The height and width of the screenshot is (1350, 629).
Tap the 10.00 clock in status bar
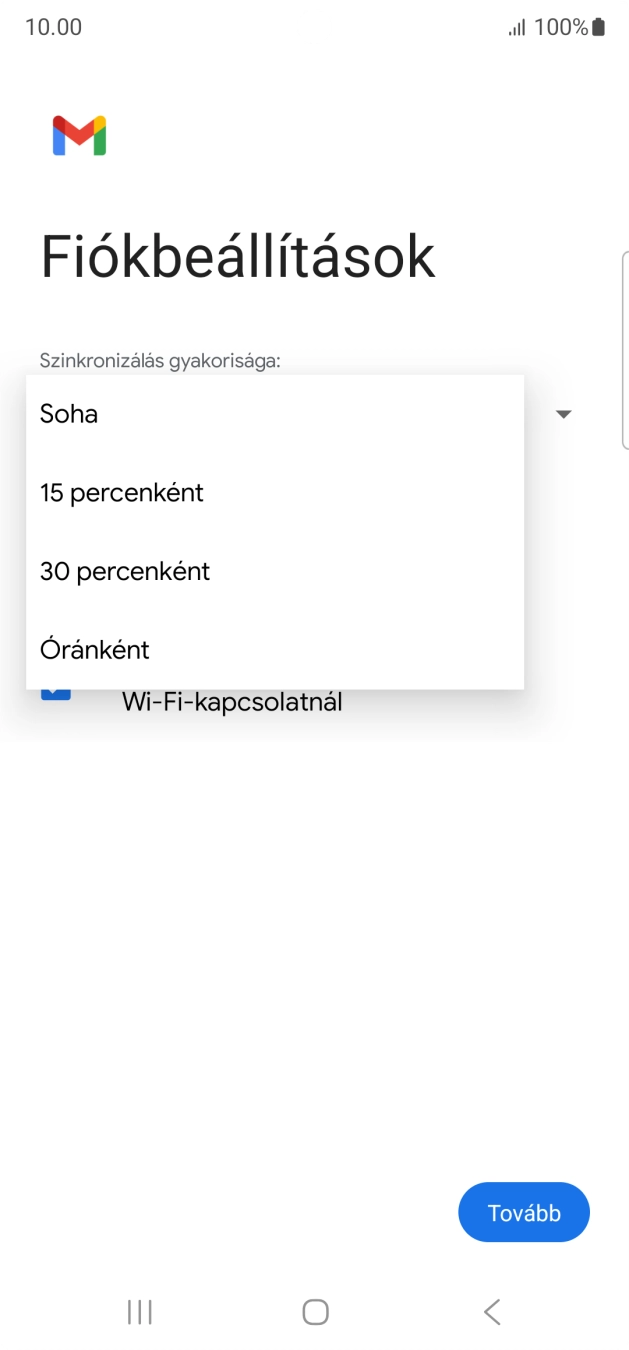coord(48,27)
